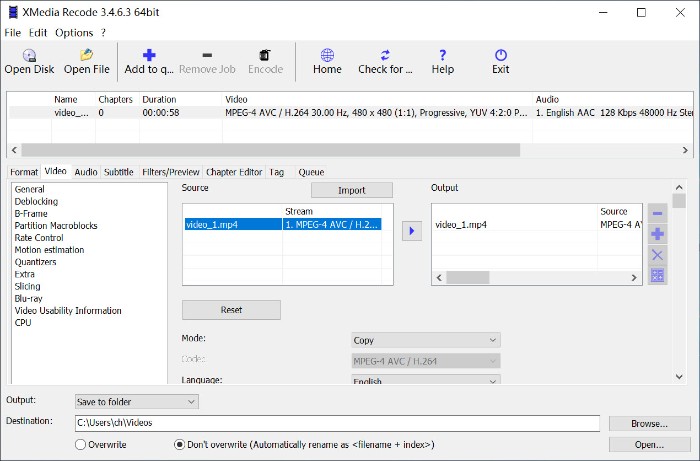This screenshot has width=700, height=461.
Task: Open the Options menu
Action: click(x=74, y=33)
